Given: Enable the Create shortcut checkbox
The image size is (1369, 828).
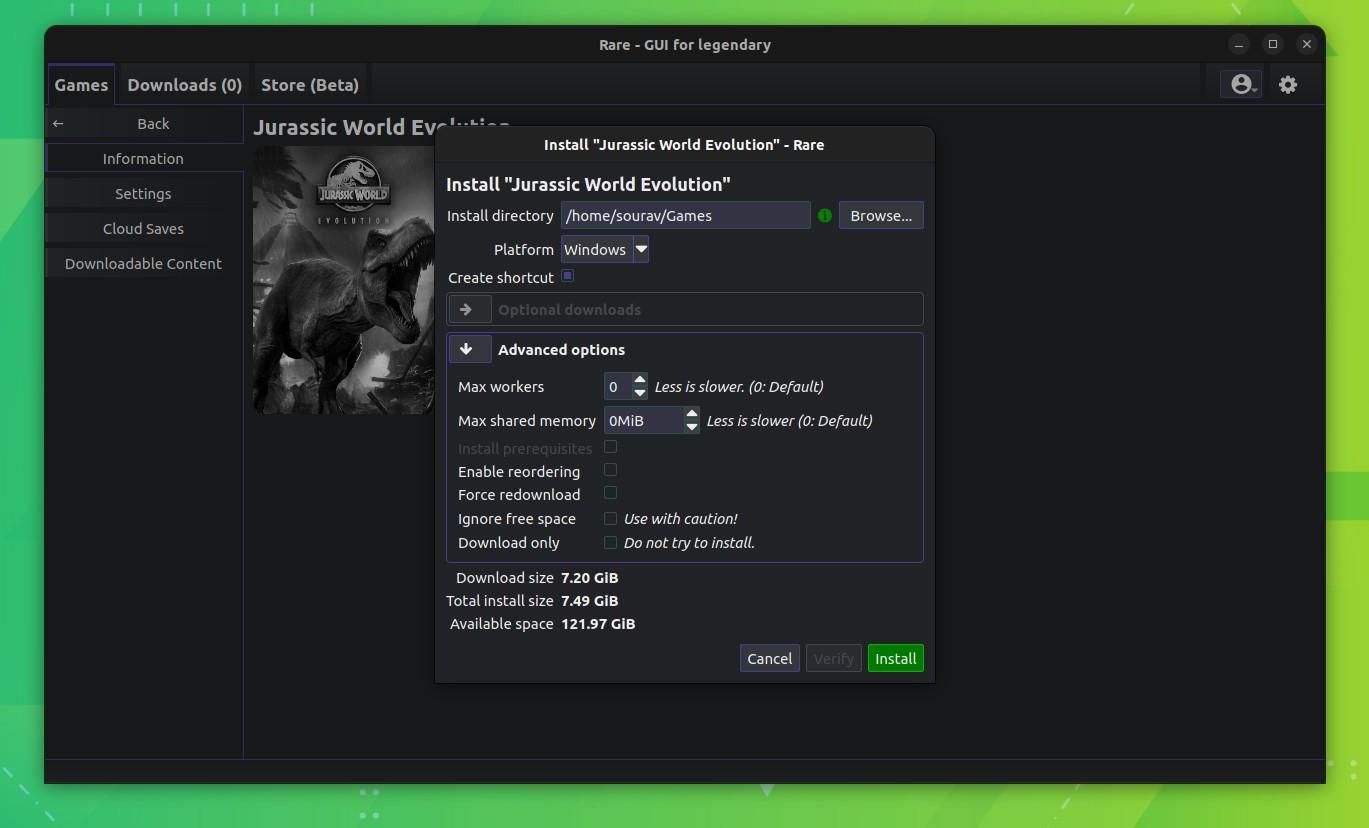Looking at the screenshot, I should 567,276.
